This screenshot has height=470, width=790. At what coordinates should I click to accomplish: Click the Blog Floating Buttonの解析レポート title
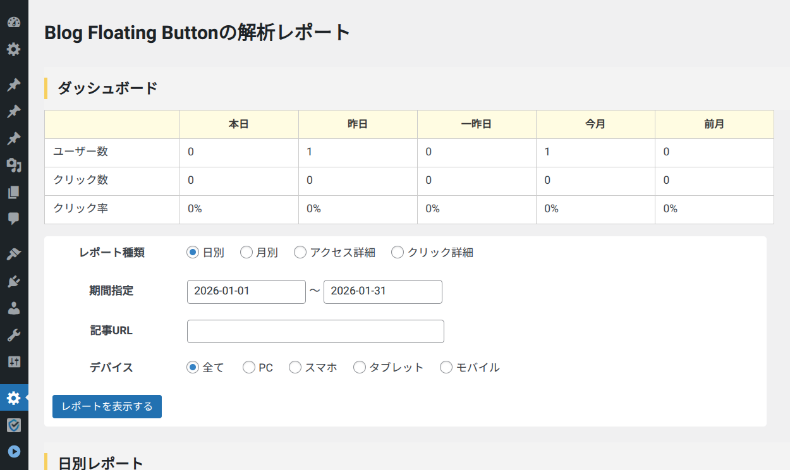pos(197,33)
